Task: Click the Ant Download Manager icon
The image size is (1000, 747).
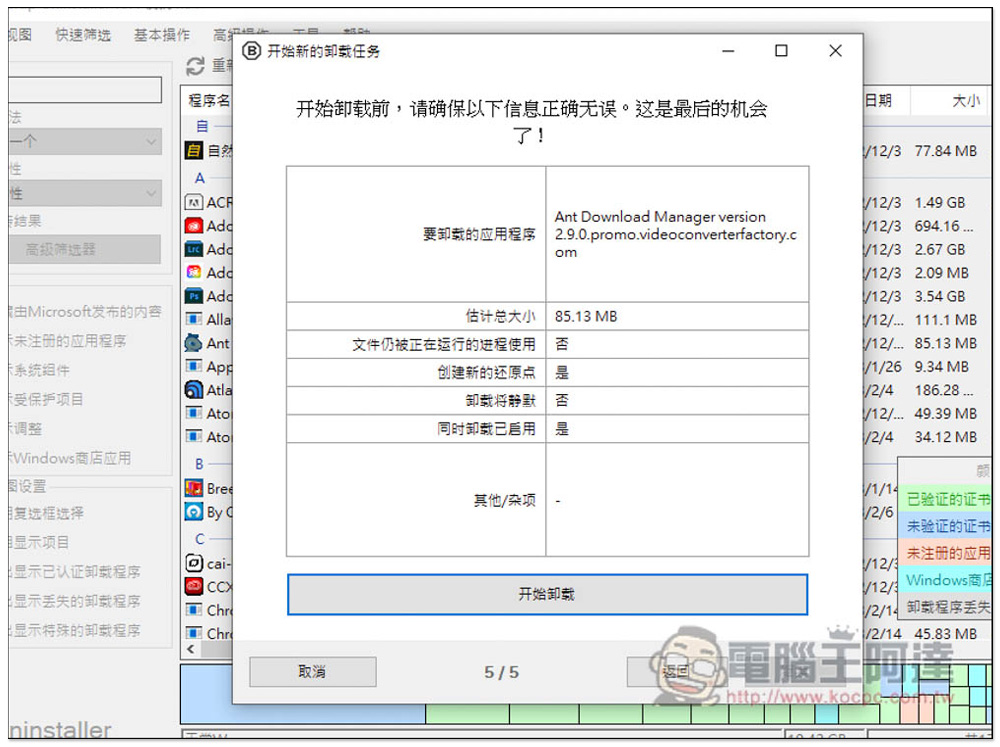Action: tap(194, 343)
